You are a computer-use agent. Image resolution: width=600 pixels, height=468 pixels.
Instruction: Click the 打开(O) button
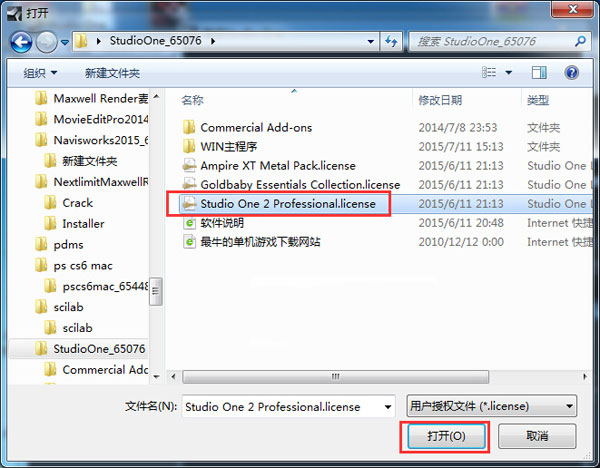coord(446,436)
